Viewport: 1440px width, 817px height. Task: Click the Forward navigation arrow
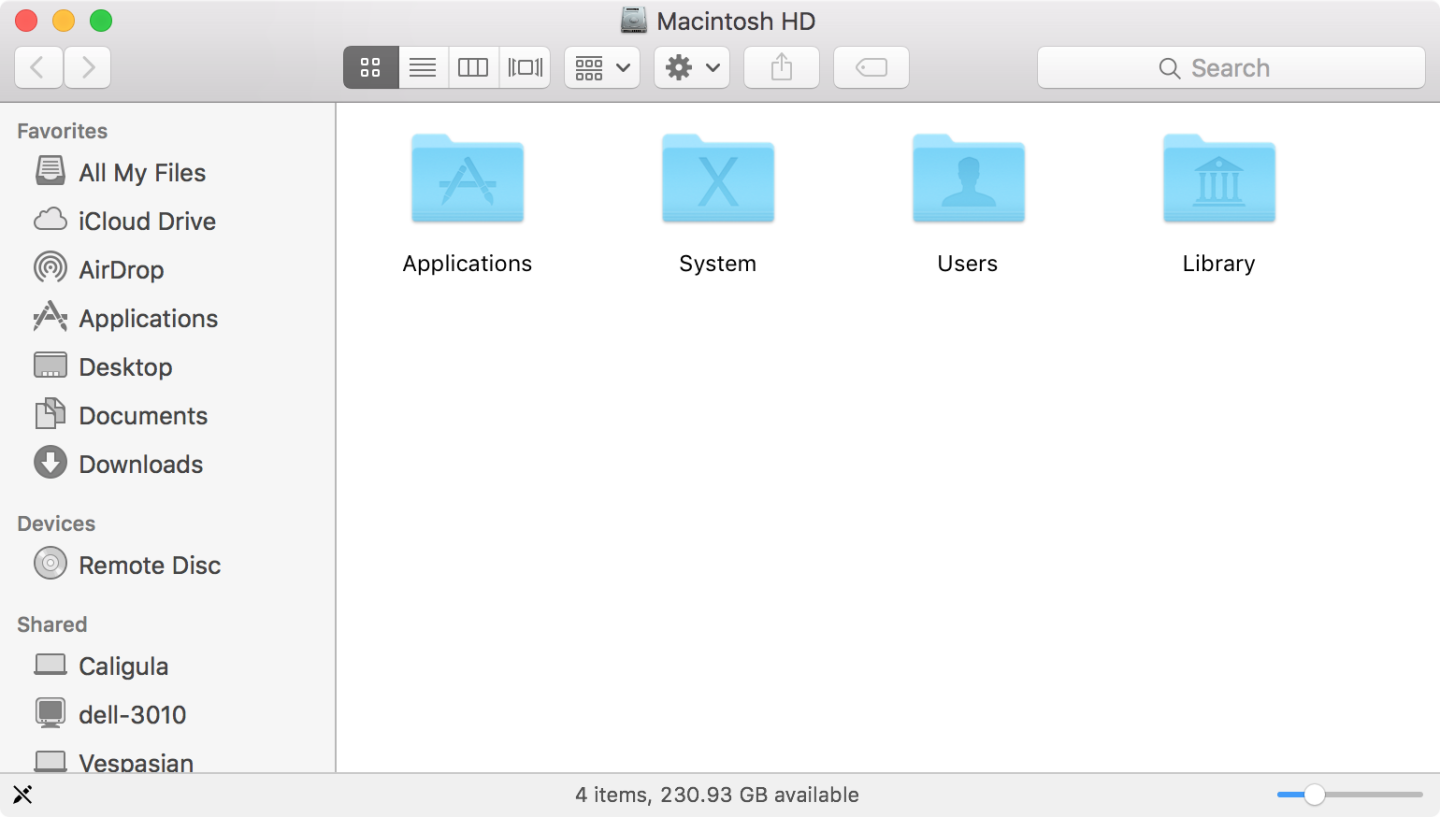(x=86, y=67)
